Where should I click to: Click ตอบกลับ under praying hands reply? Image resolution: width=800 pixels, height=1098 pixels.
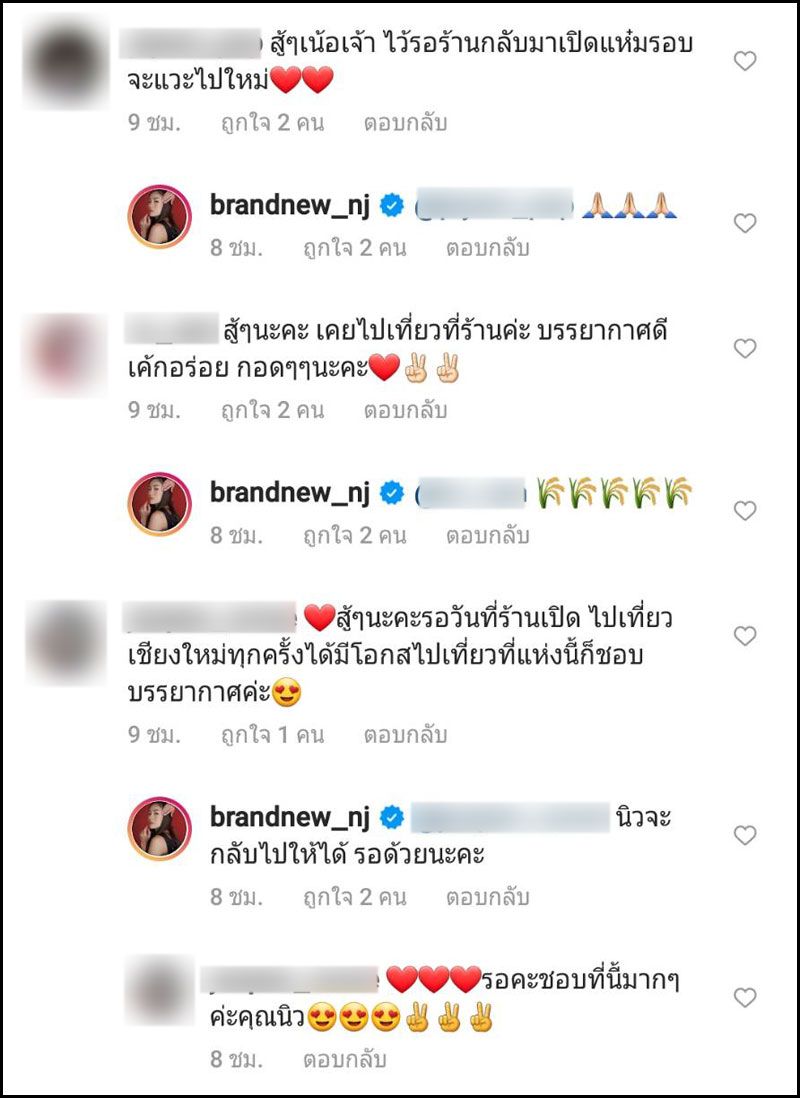click(x=488, y=249)
